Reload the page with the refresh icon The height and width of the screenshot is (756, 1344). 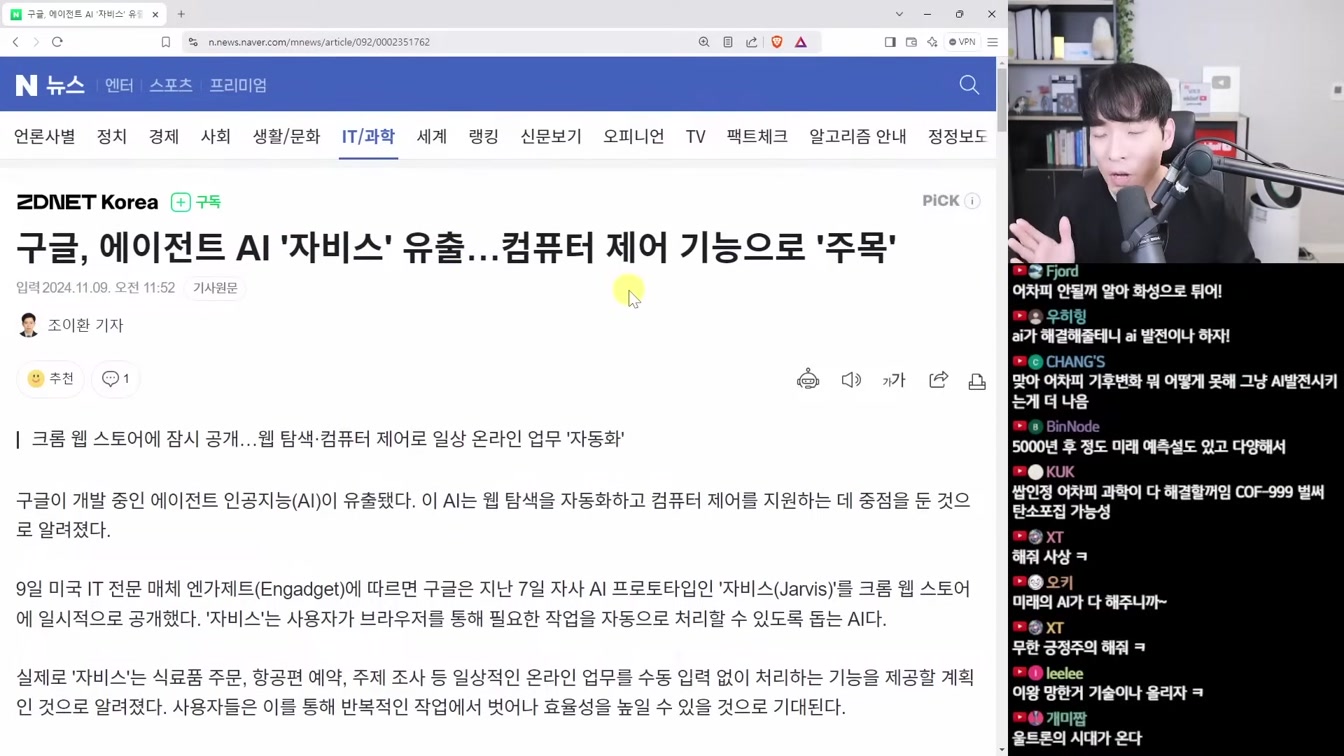coord(57,42)
